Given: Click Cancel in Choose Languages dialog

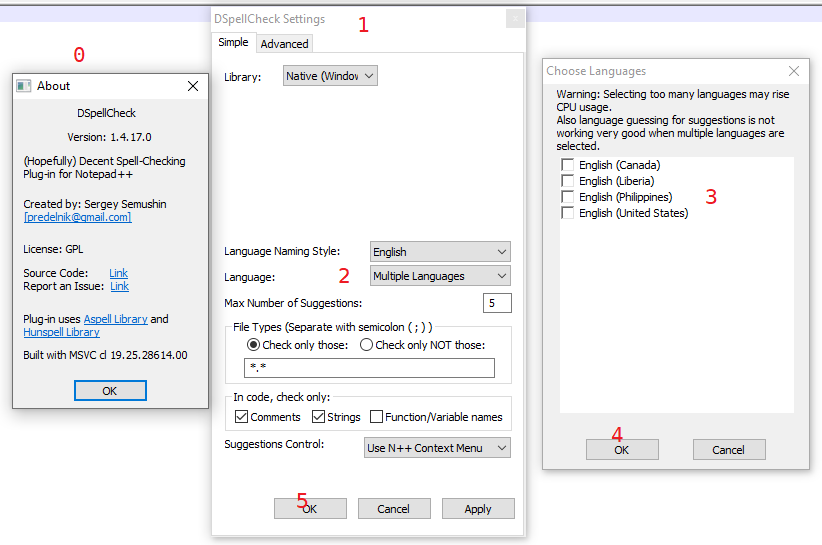Looking at the screenshot, I should (729, 450).
